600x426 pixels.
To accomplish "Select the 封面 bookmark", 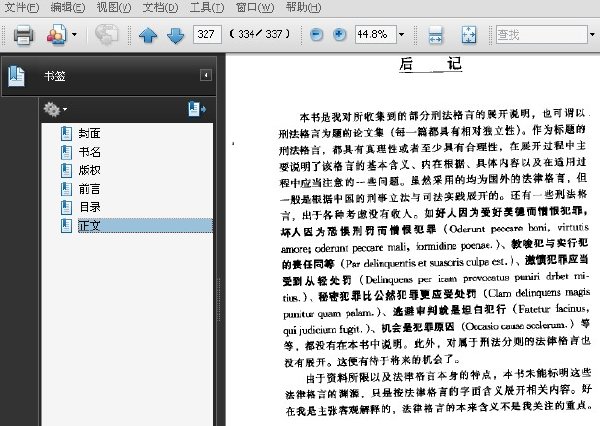I will [x=90, y=133].
